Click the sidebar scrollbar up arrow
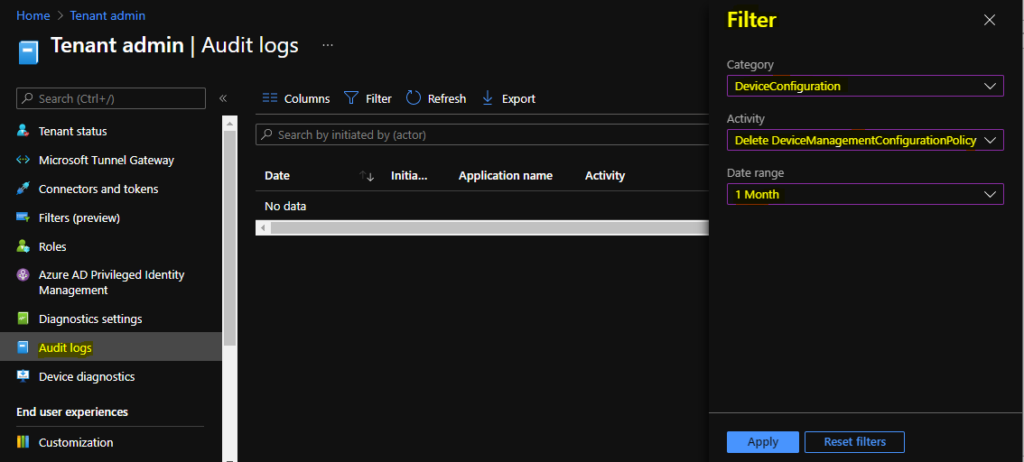This screenshot has height=462, width=1024. [230, 123]
